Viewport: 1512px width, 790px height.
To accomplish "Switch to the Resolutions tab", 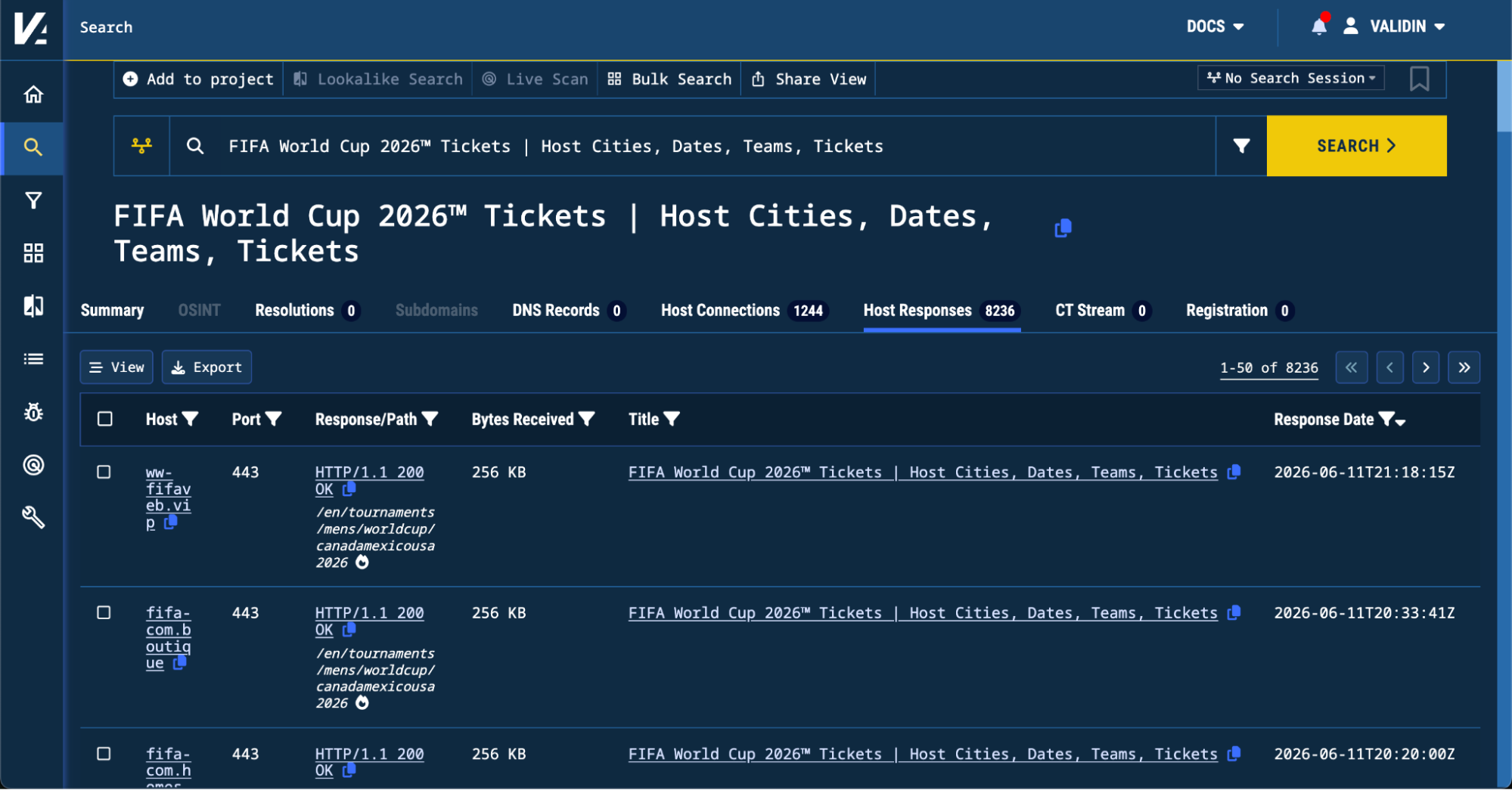I will 307,311.
